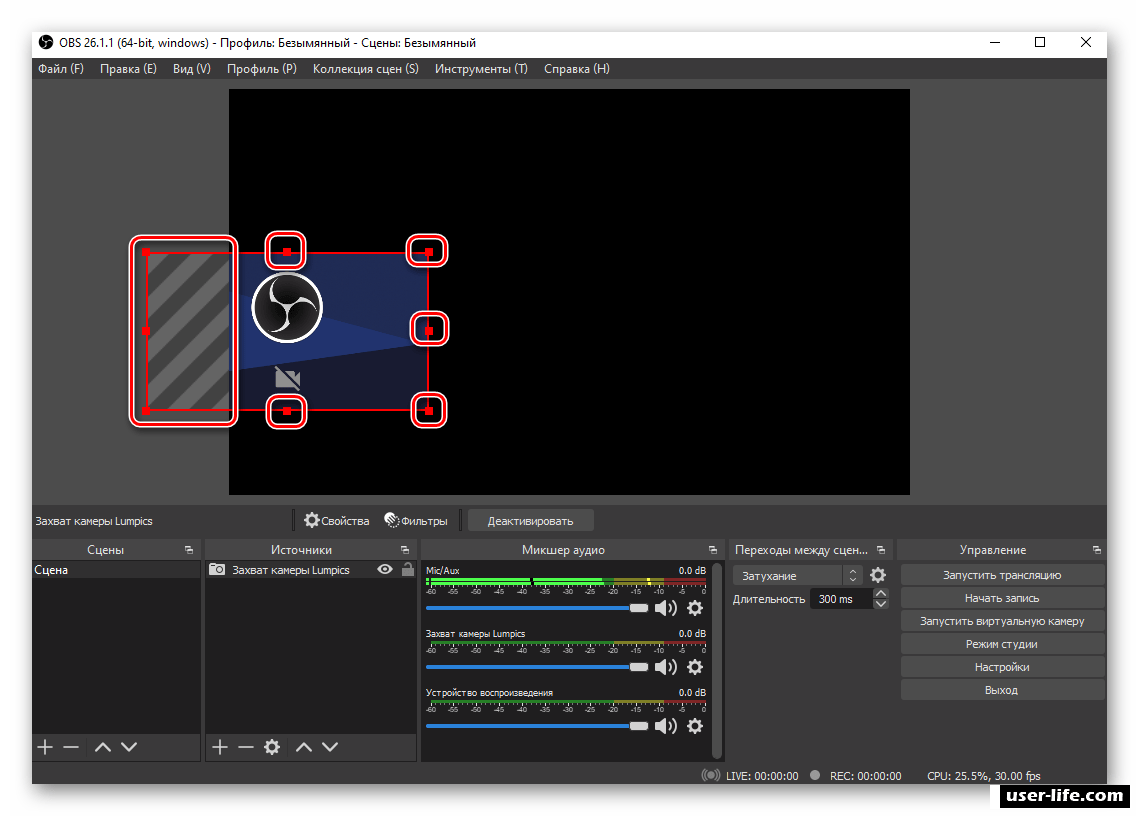1139x816 pixels.
Task: Click the REC: 00:00:00 status text
Action: pyautogui.click(x=865, y=776)
